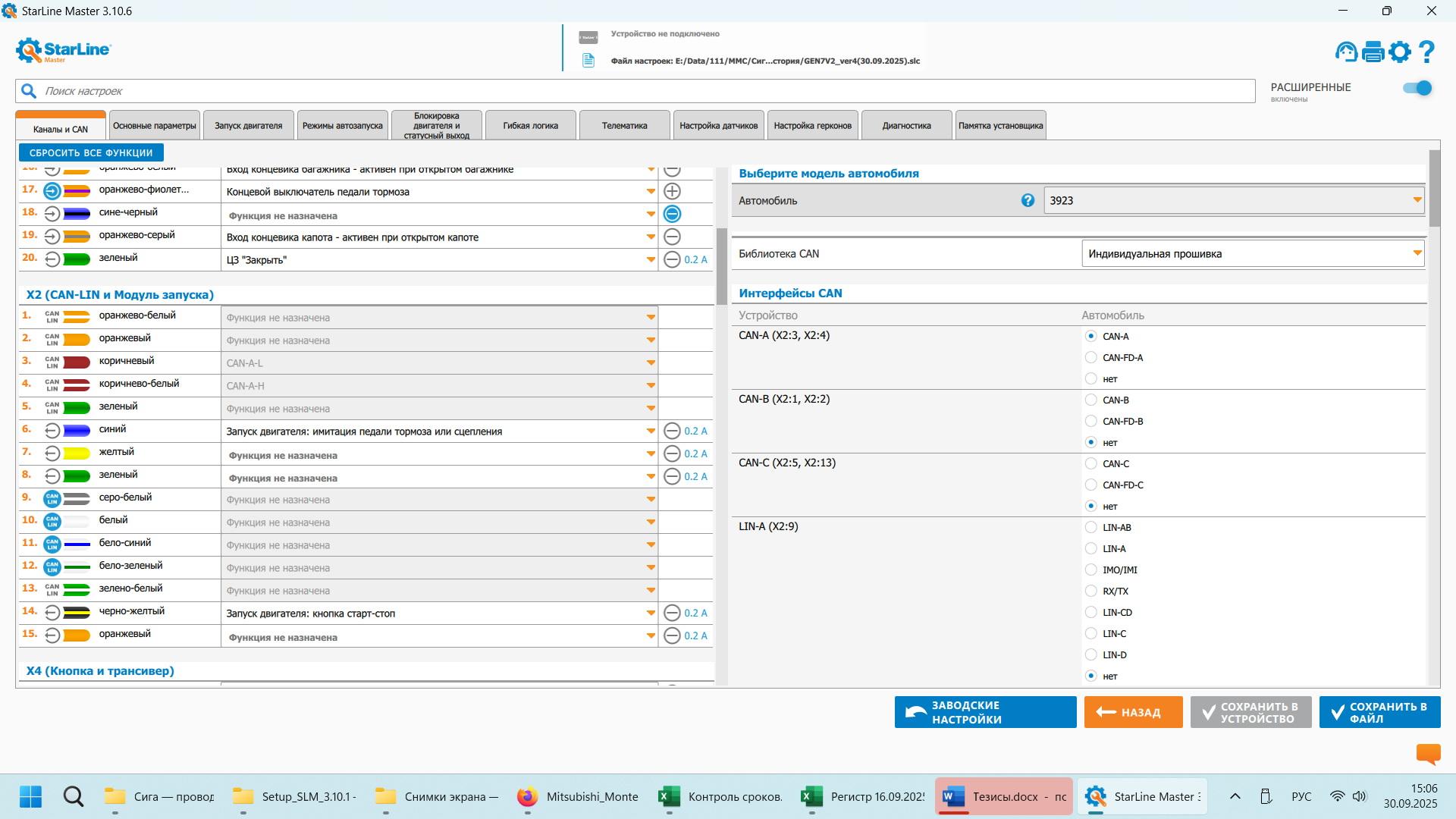Toggle the РАСШИРЕННЫЕ mode switch
Image resolution: width=1456 pixels, height=819 pixels.
click(1417, 88)
